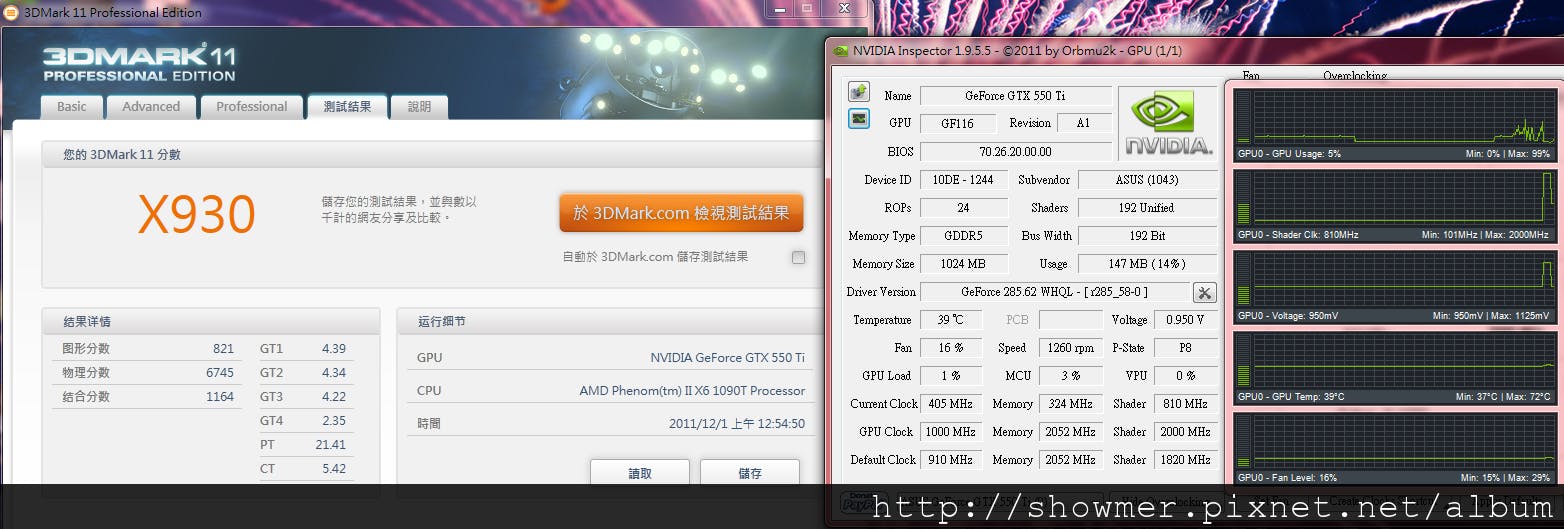Screen dimensions: 1564x529
Task: Tick the auto-save results to 3DMark.com checkbox
Action: pyautogui.click(x=798, y=258)
